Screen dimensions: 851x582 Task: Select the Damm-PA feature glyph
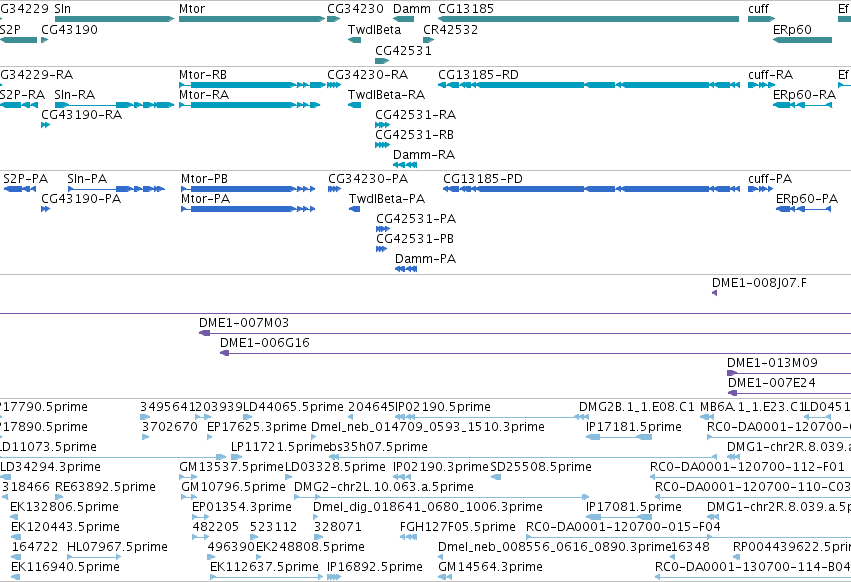click(x=406, y=269)
